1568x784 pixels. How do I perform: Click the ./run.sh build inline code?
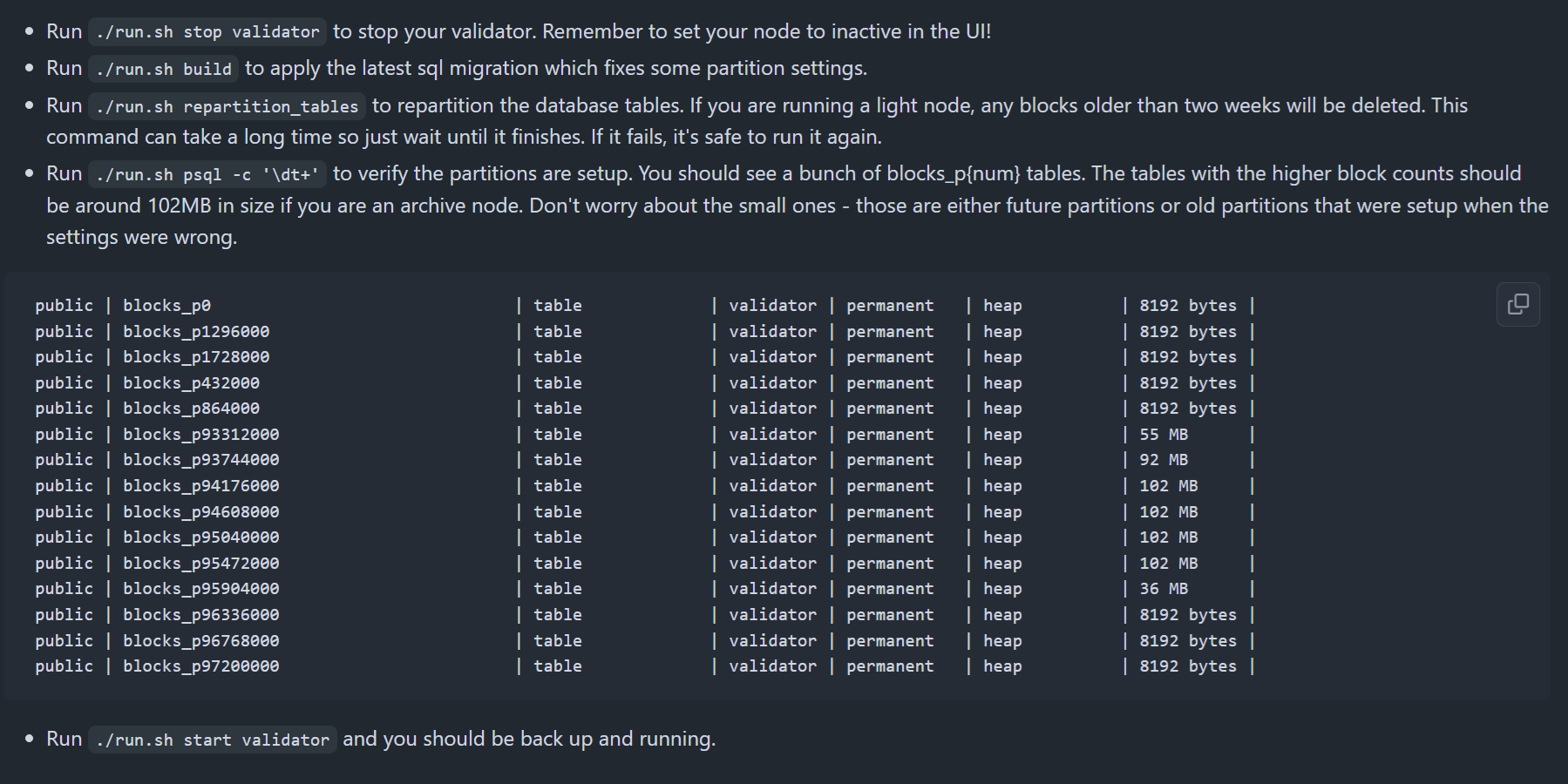click(164, 69)
